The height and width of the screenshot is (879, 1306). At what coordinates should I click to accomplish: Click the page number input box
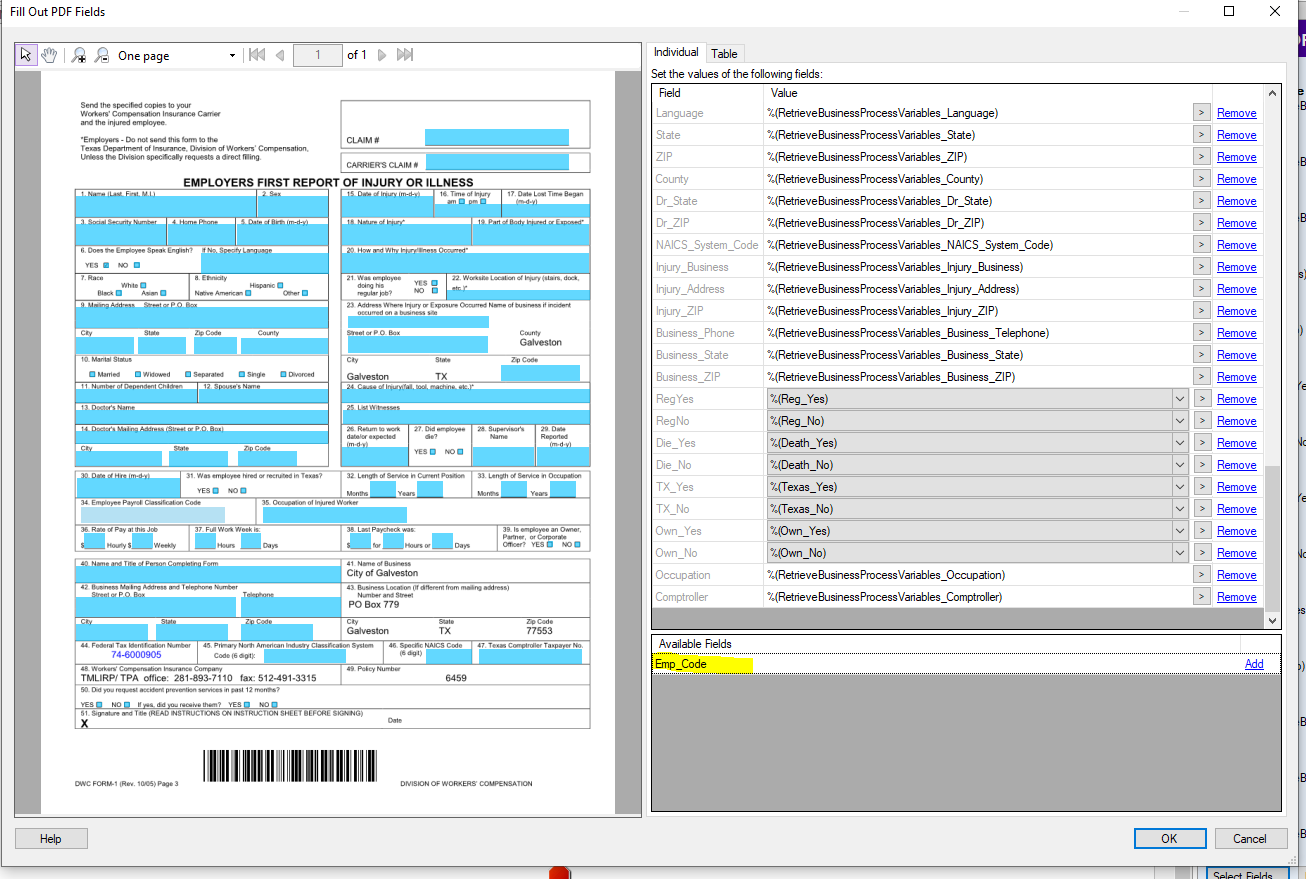318,55
